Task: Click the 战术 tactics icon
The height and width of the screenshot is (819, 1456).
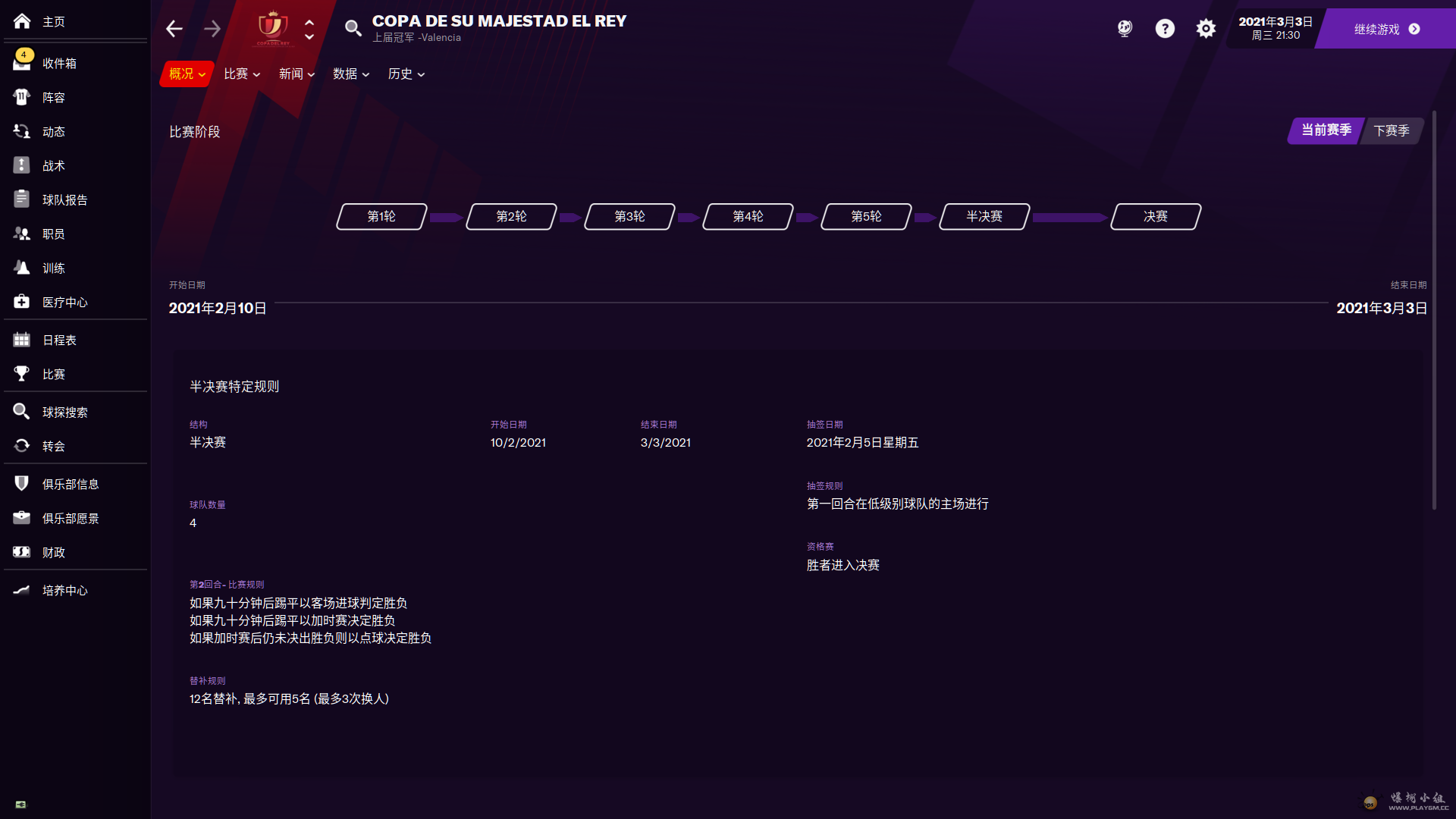Action: [22, 165]
